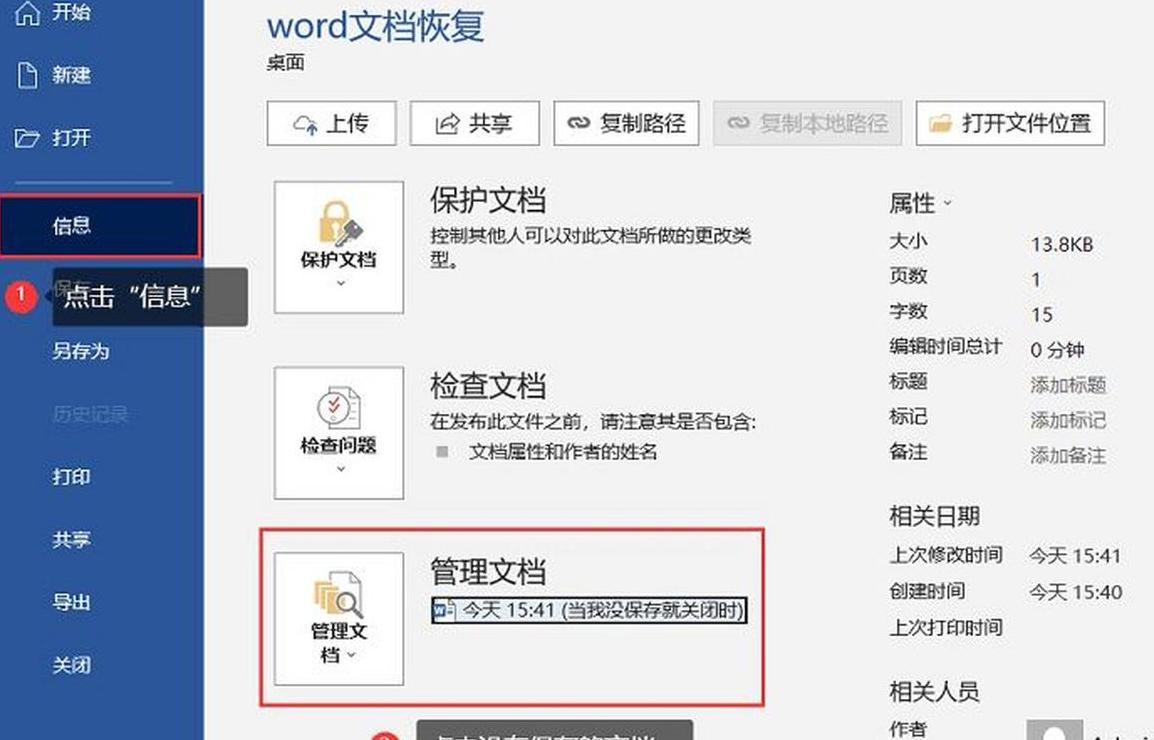The height and width of the screenshot is (740, 1154).
Task: Click the share arrow icon on 共享 button
Action: coord(447,124)
